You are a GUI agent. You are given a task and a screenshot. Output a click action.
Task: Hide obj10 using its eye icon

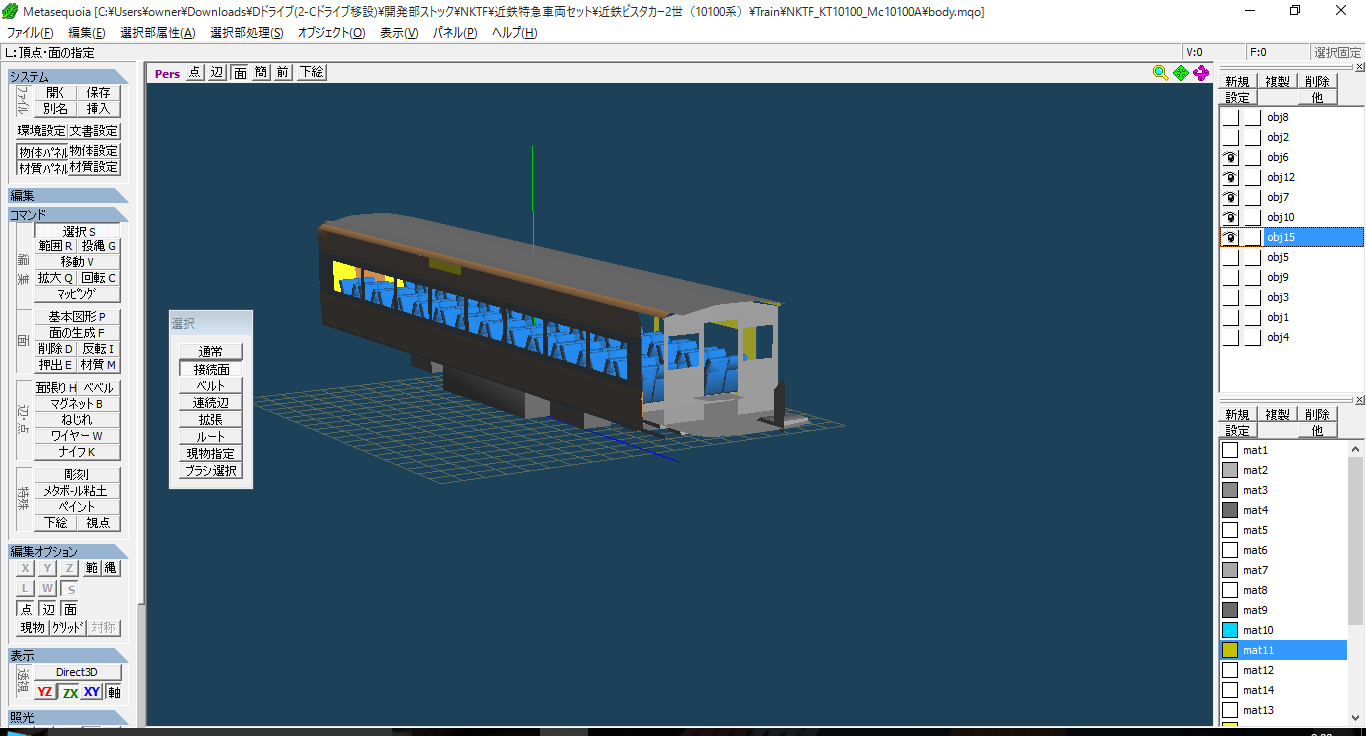(1231, 217)
